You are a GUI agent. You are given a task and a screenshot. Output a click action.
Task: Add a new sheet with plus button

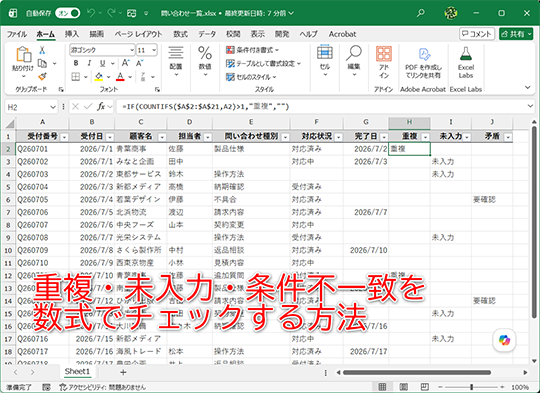click(123, 372)
